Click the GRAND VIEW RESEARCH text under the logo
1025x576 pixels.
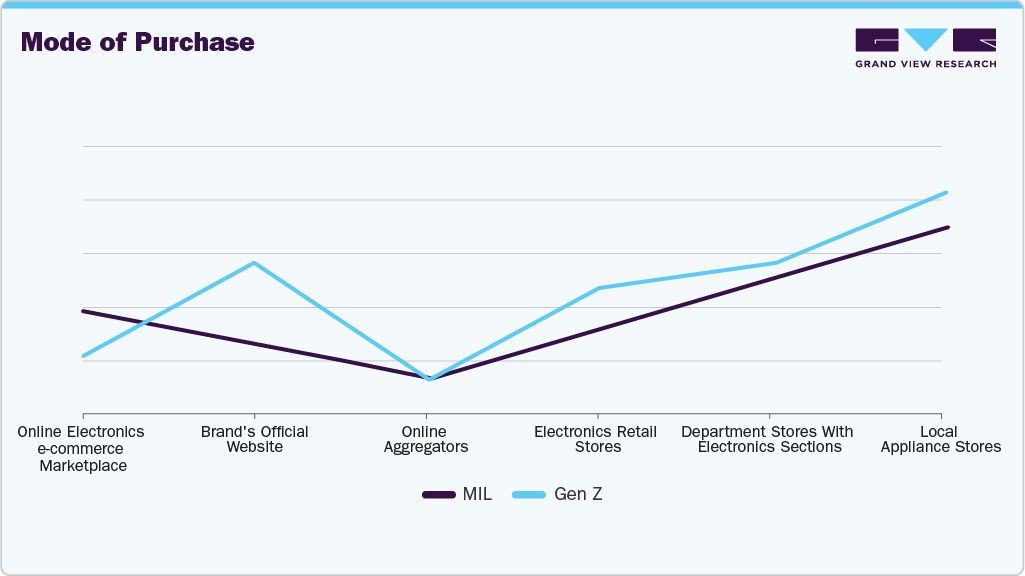pyautogui.click(x=925, y=64)
